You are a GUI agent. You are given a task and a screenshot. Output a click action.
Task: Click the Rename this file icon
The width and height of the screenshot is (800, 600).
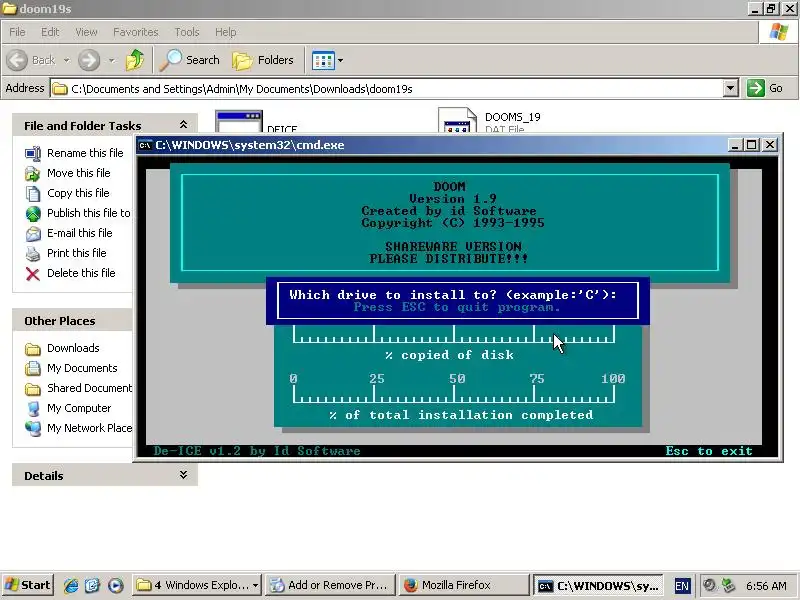33,154
